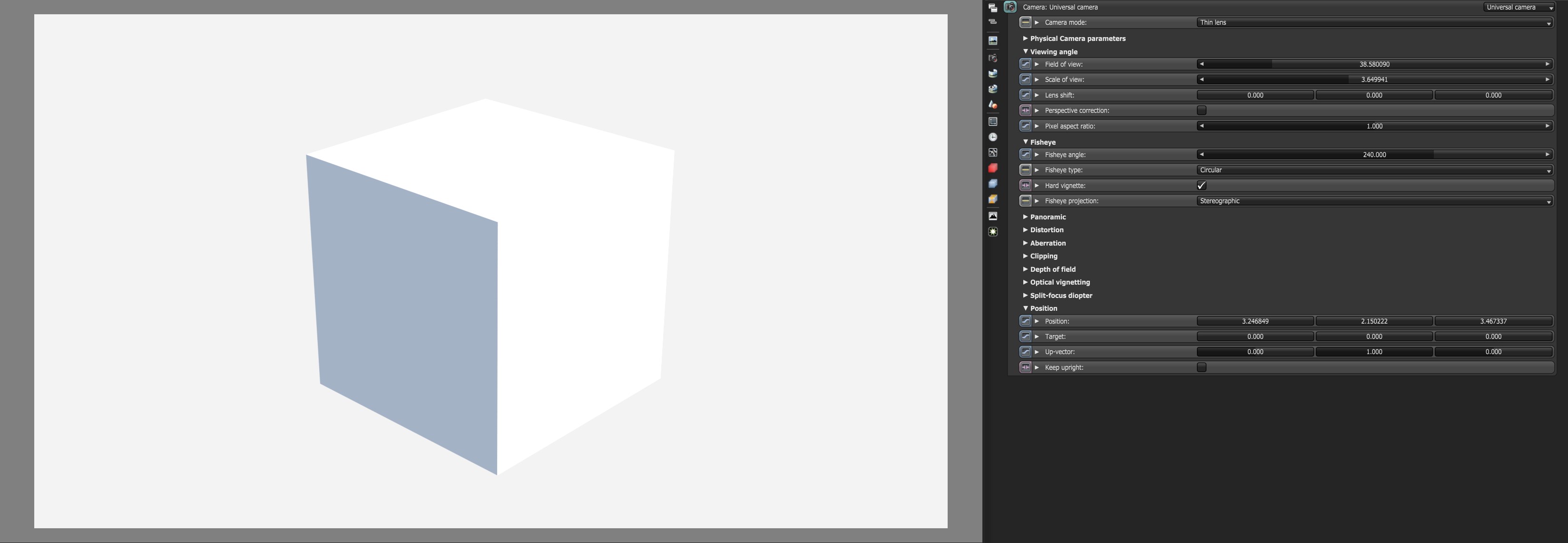Click the curve icon beside Field of view
The width and height of the screenshot is (1568, 543).
click(1025, 64)
